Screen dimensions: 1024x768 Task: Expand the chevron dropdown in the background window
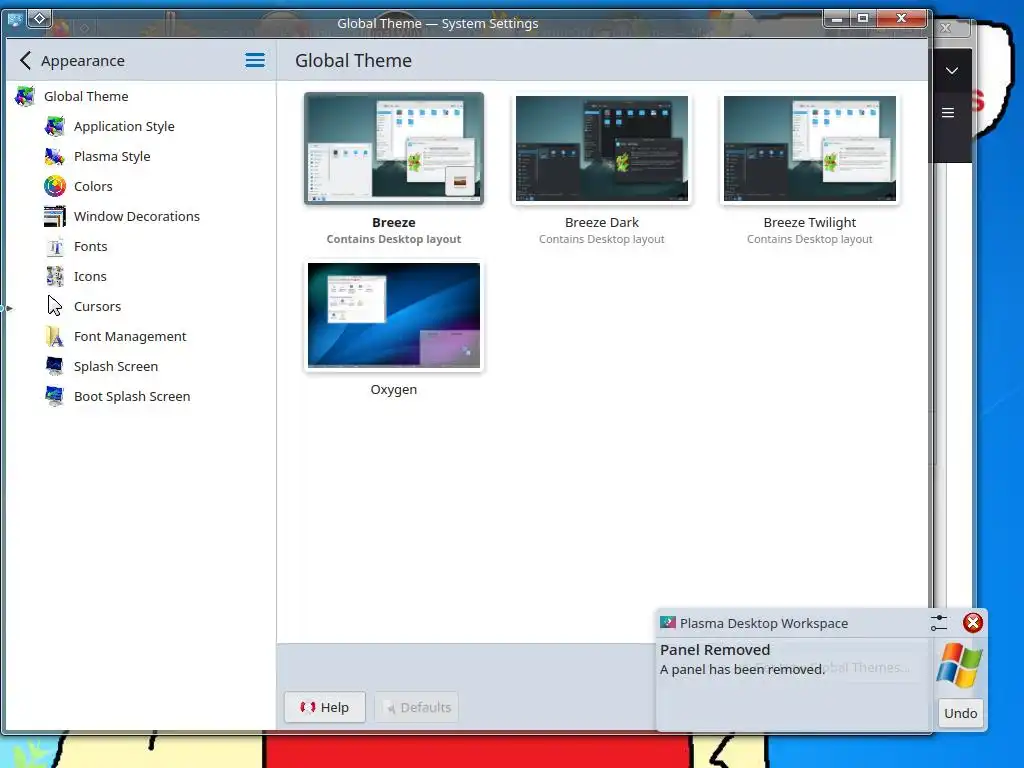point(952,71)
